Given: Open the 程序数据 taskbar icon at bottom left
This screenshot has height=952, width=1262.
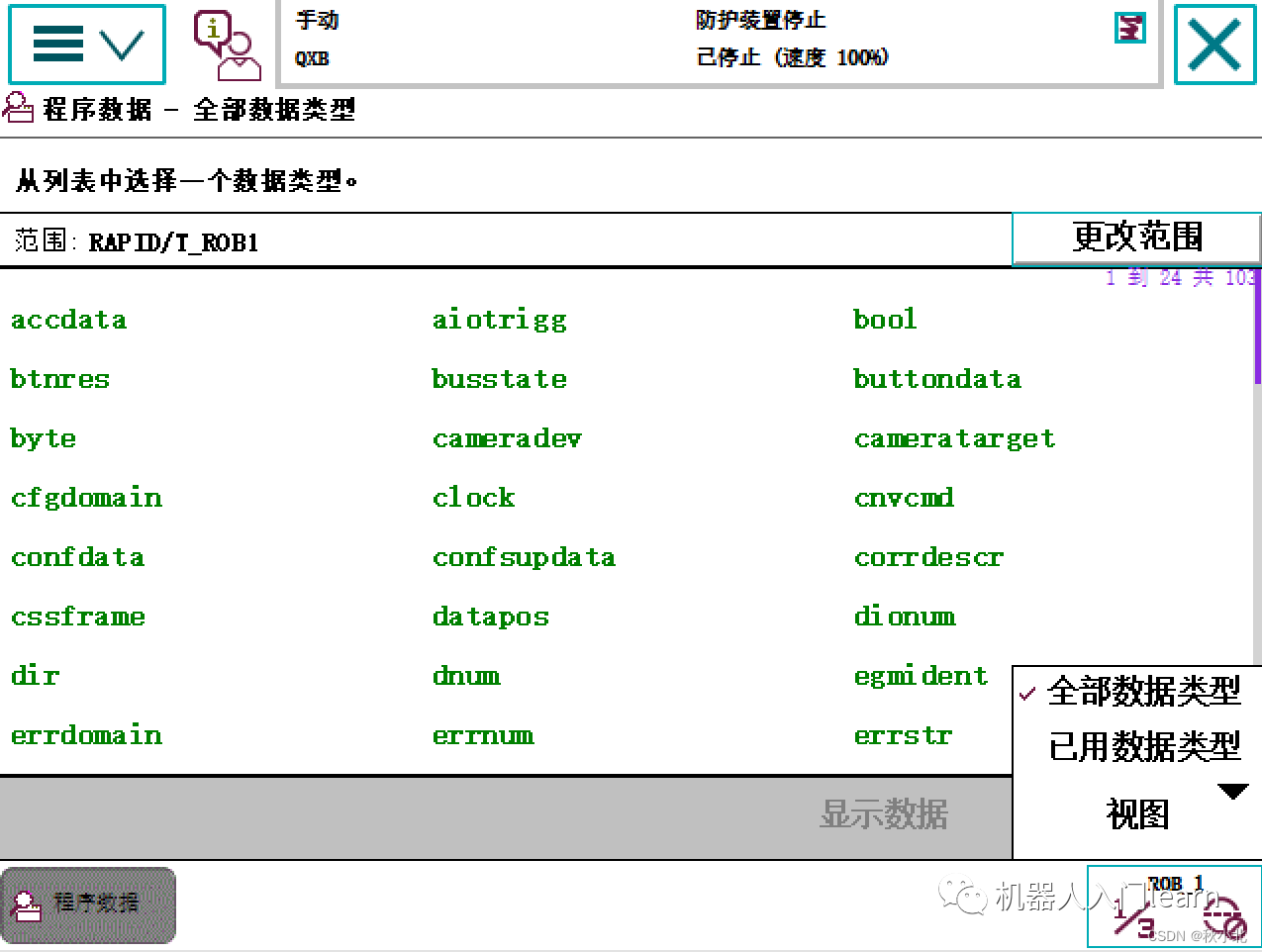Looking at the screenshot, I should coord(87,904).
